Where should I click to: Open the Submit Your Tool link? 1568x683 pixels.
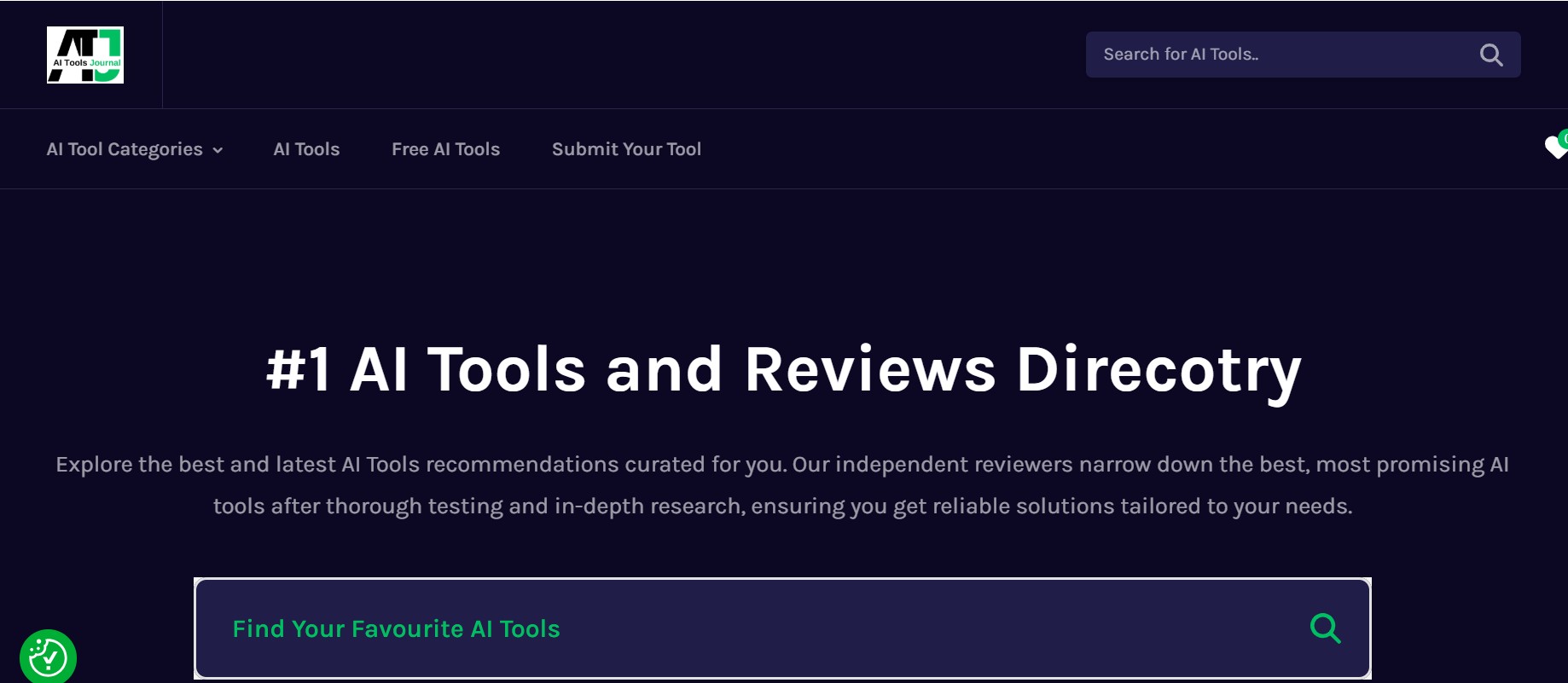coord(626,149)
